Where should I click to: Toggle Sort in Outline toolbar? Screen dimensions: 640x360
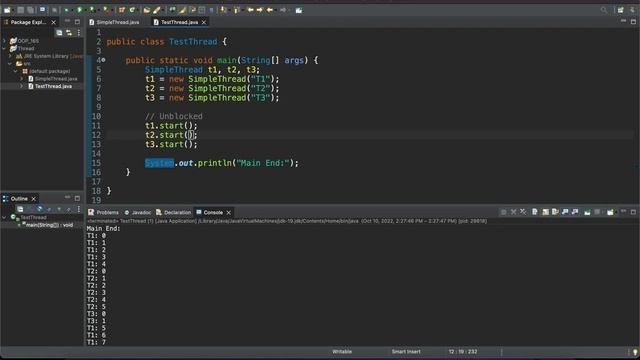(x=29, y=209)
